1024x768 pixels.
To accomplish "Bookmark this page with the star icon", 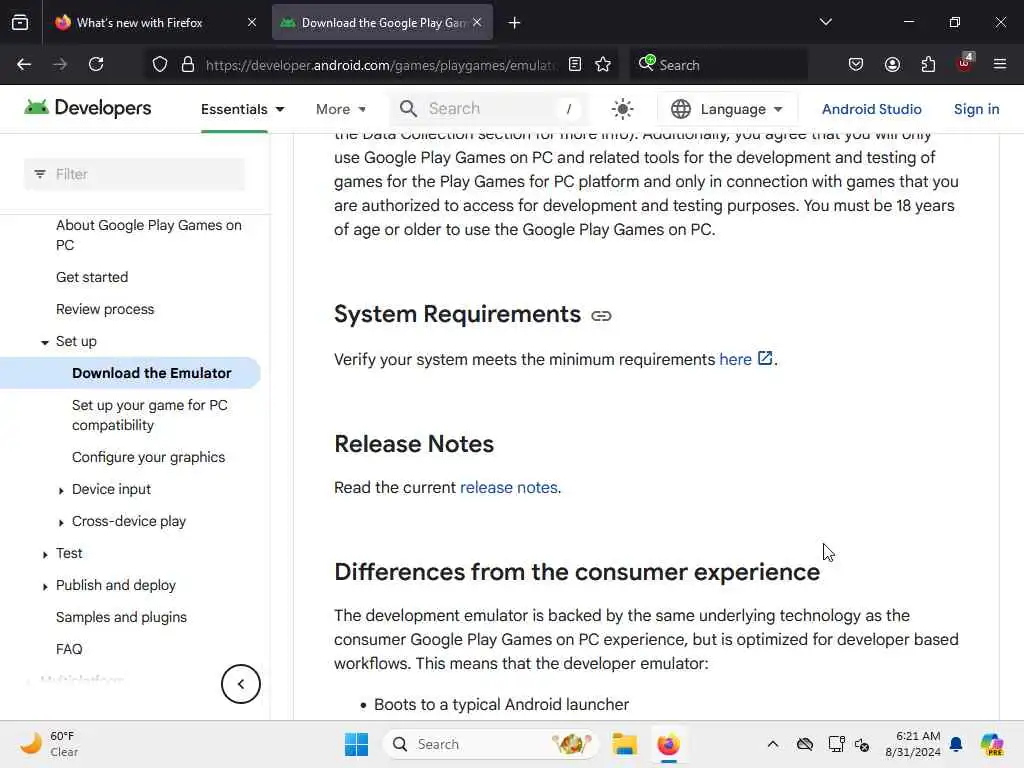I will [603, 64].
